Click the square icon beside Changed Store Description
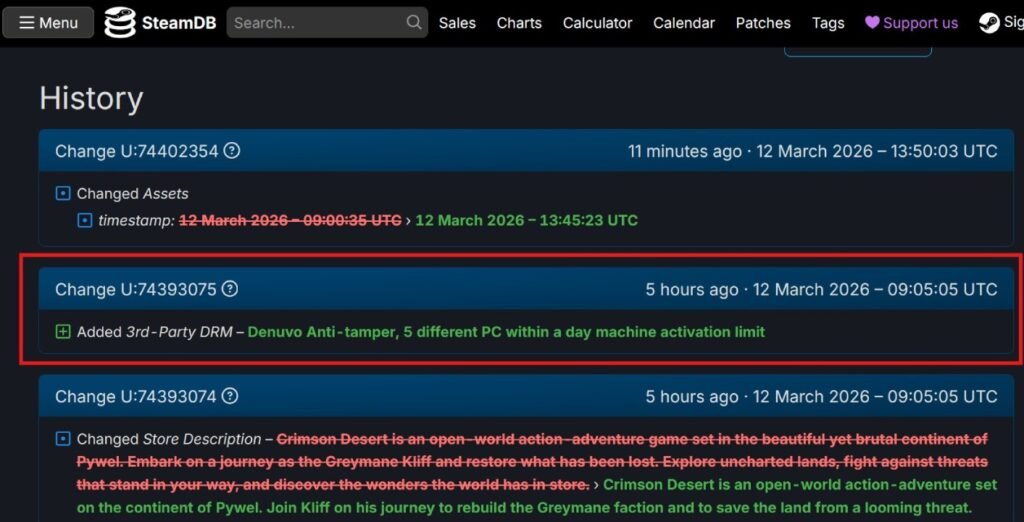The height and width of the screenshot is (522, 1024). tap(63, 439)
